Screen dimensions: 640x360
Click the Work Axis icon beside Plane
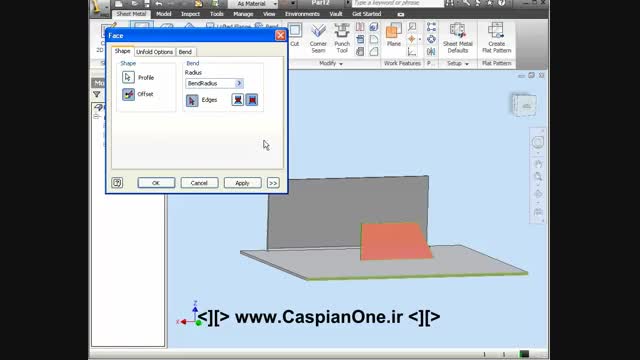pyautogui.click(x=412, y=27)
